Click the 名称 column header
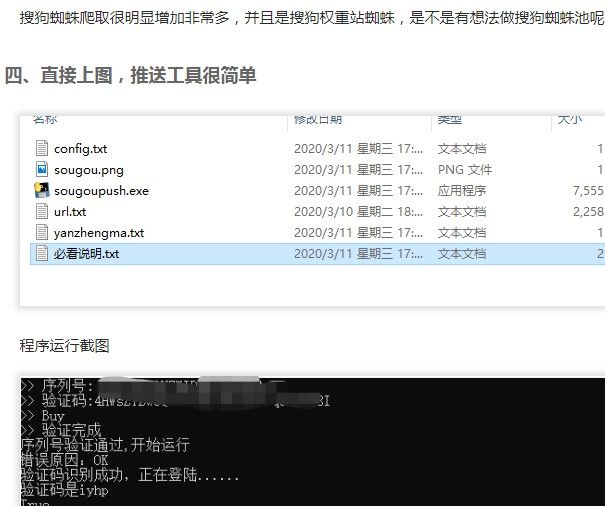This screenshot has height=506, width=605. [x=45, y=119]
